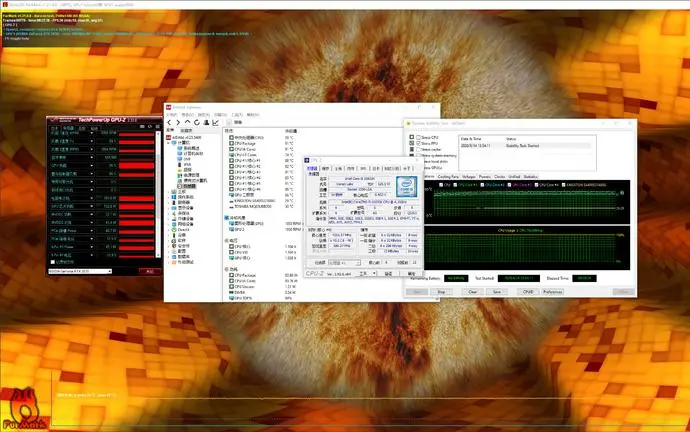Switch to the Cooling Fans tab
Image resolution: width=690 pixels, height=432 pixels.
pyautogui.click(x=448, y=176)
